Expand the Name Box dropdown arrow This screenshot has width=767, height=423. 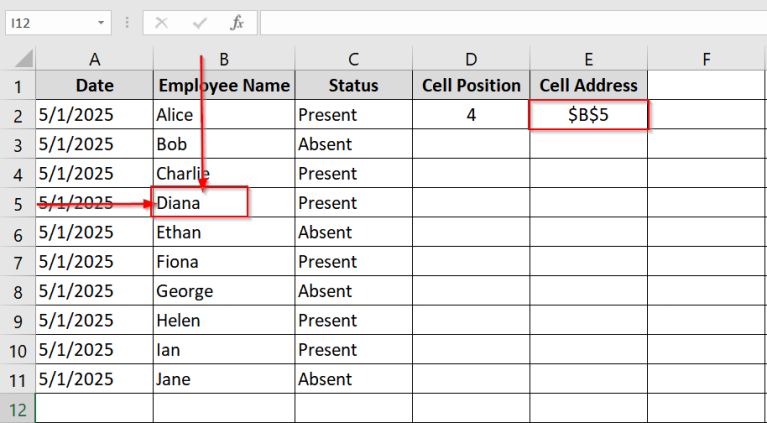coord(102,22)
